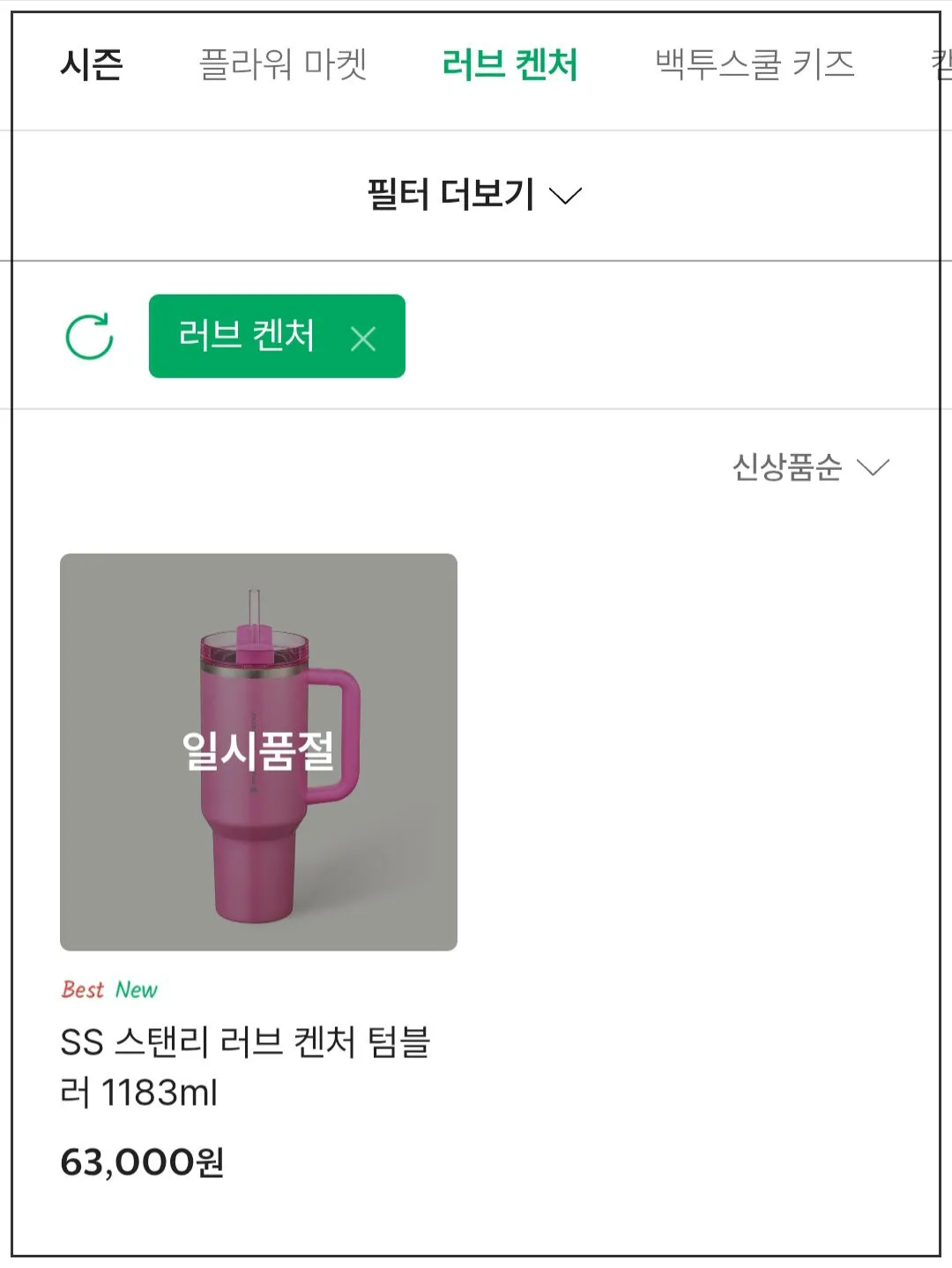The image size is (952, 1268).
Task: Remove the 러브 켄처 filter chip via its X icon
Action: [x=364, y=336]
